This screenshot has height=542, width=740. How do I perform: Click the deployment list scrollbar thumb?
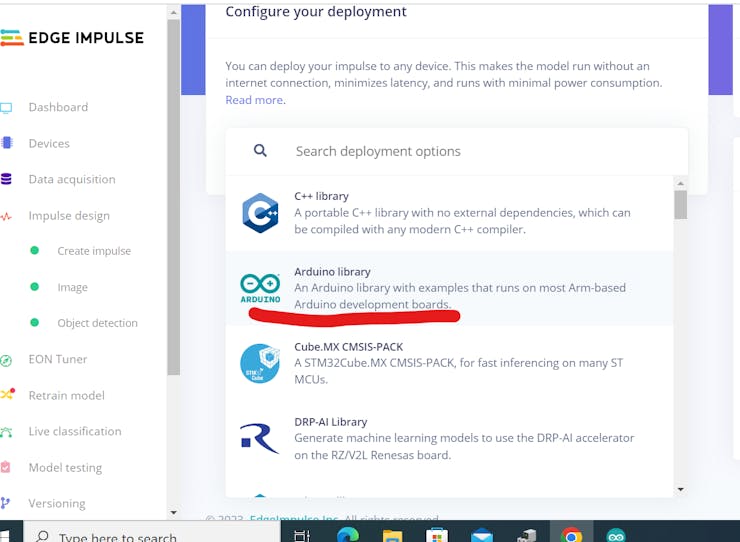[681, 205]
